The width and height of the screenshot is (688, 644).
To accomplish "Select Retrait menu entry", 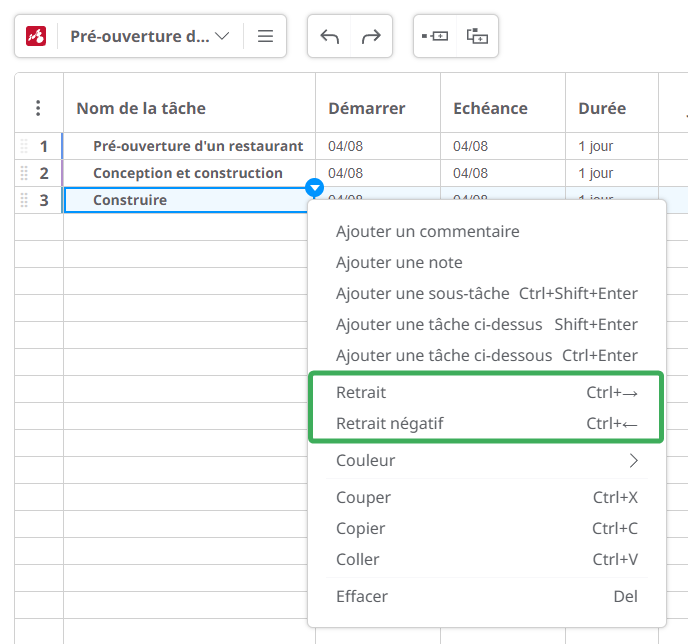I will tap(487, 392).
